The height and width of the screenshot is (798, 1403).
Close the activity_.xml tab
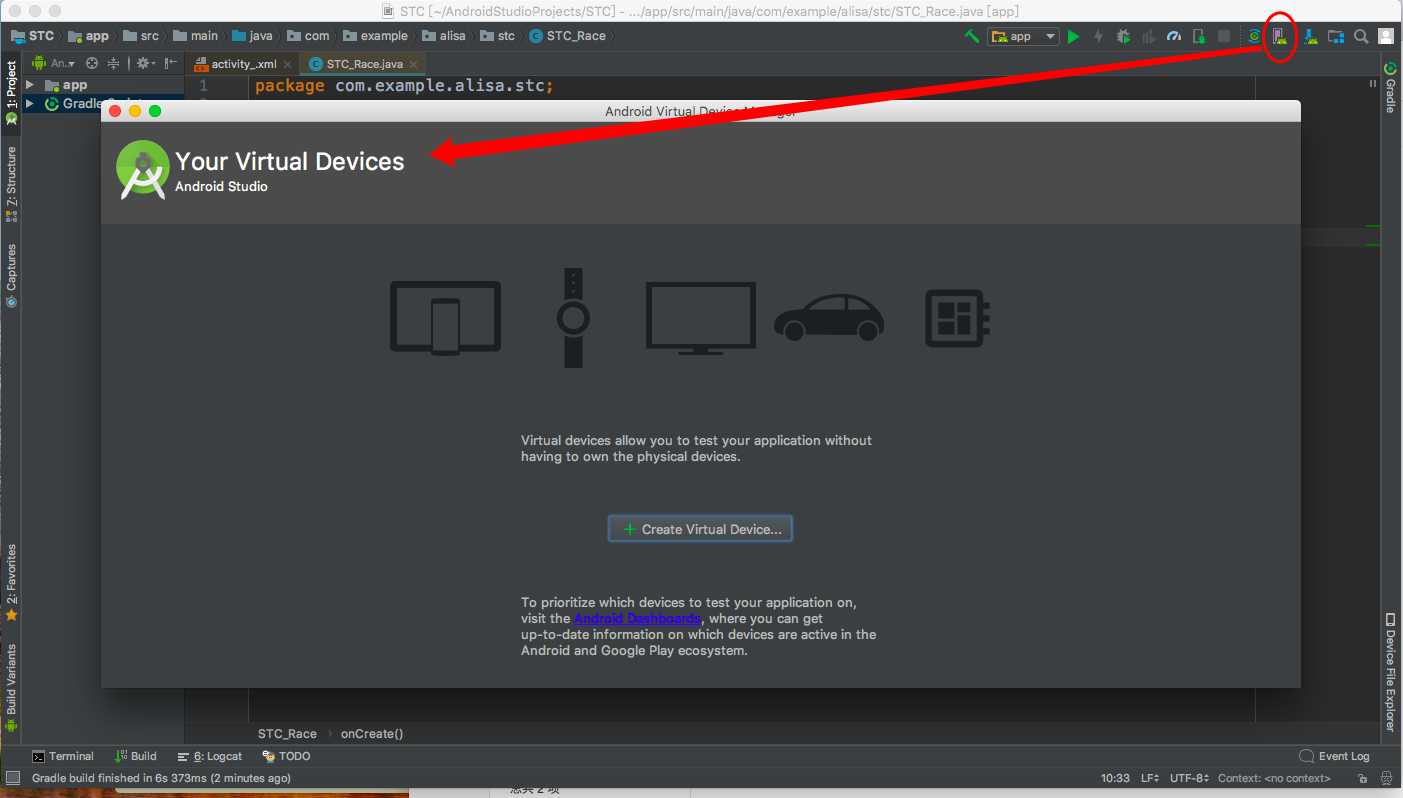coord(287,64)
